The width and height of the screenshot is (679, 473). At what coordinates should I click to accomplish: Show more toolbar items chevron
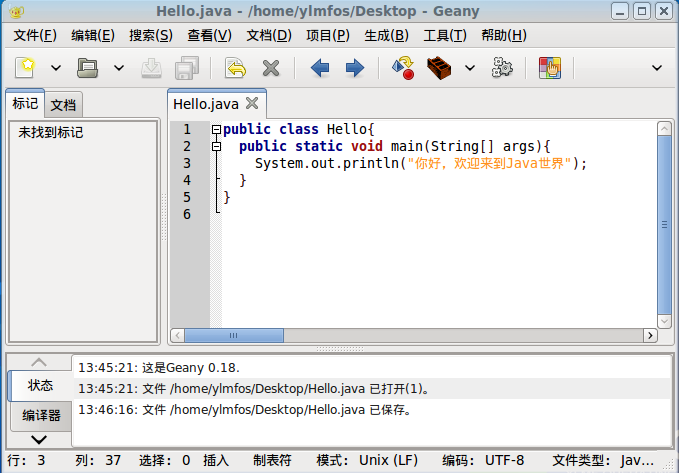tap(657, 68)
